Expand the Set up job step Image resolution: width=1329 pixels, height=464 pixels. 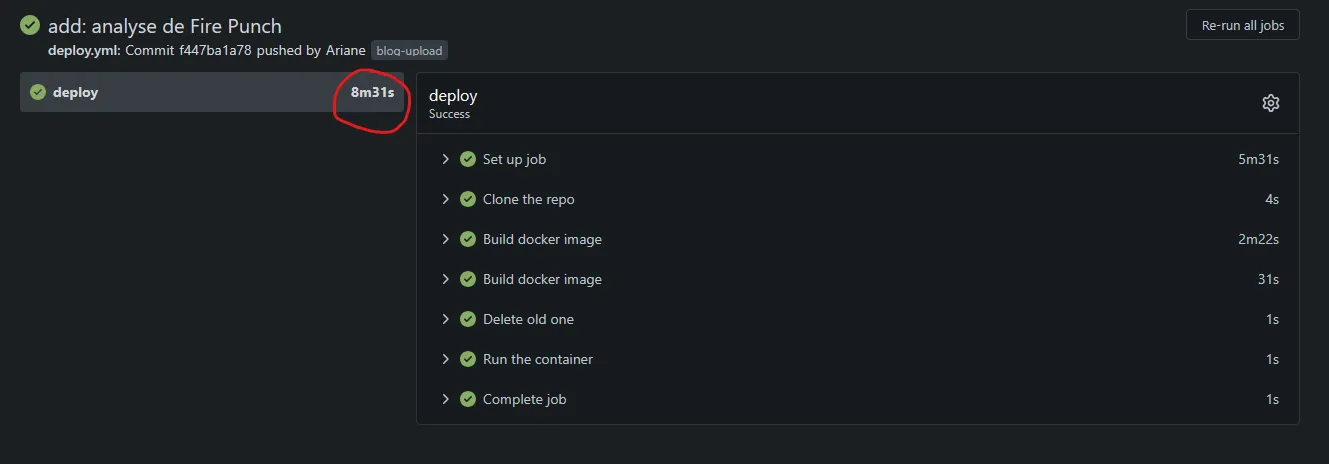(445, 159)
